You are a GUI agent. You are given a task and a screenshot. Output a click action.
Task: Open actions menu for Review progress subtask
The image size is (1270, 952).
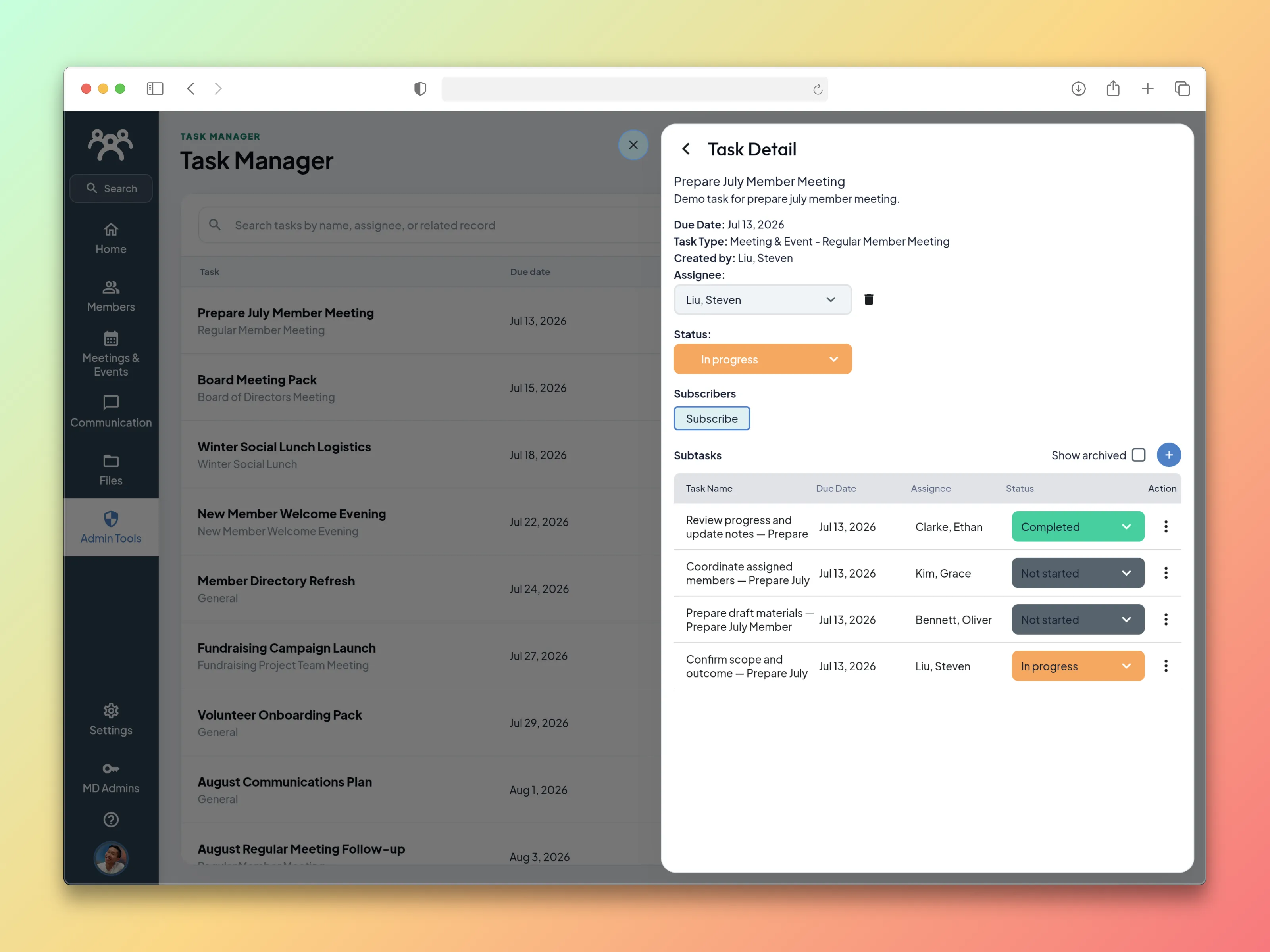[x=1166, y=526]
